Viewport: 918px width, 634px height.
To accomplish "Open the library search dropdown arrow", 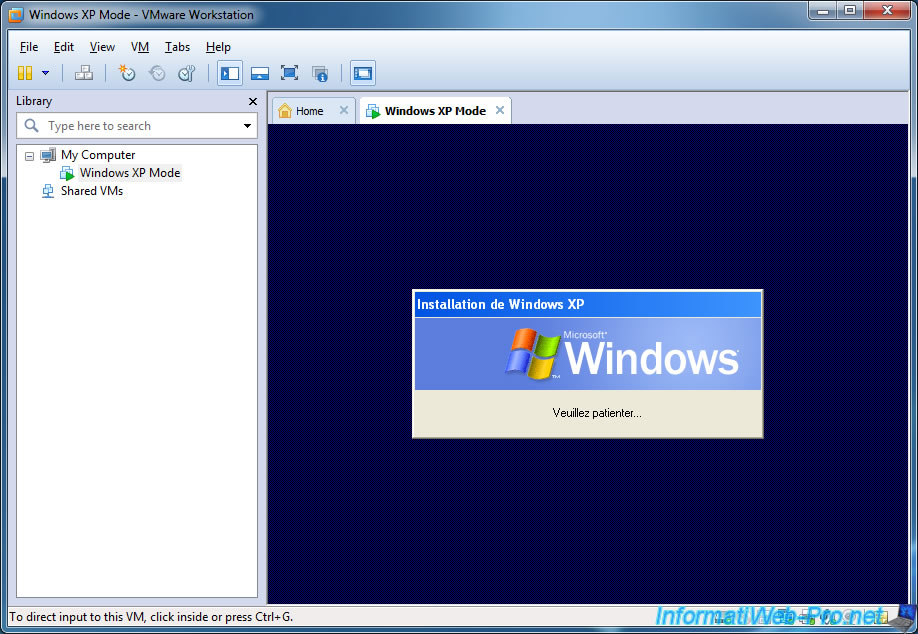I will point(247,126).
